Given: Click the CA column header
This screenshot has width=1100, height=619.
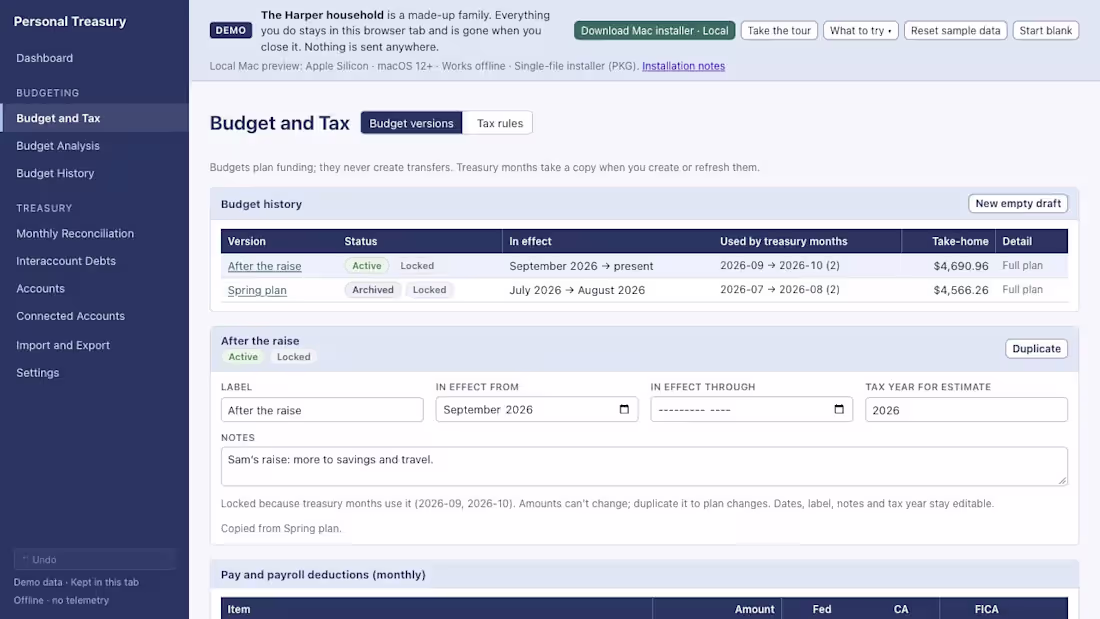Looking at the screenshot, I should click(x=901, y=609).
